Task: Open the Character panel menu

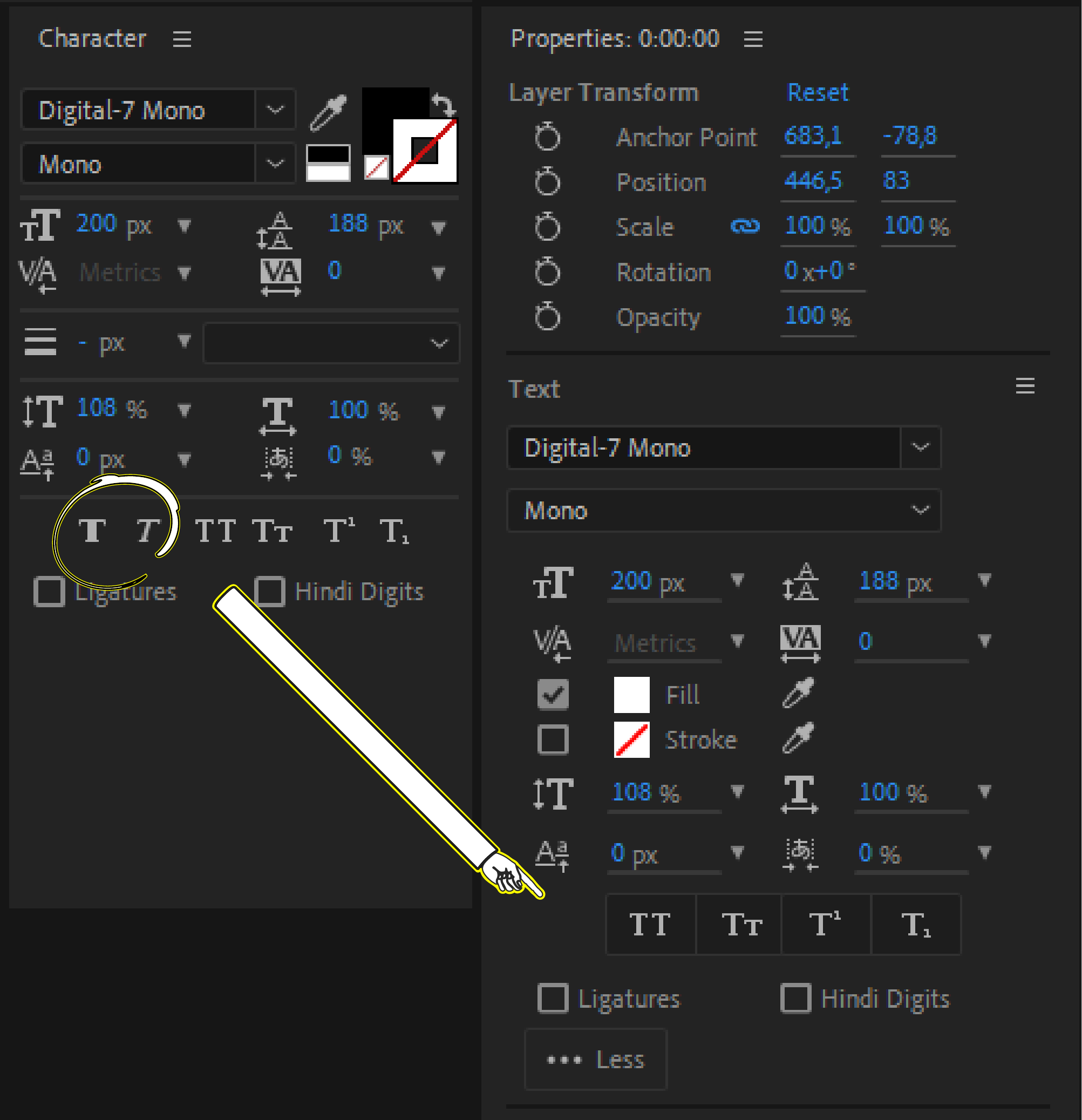Action: (182, 39)
